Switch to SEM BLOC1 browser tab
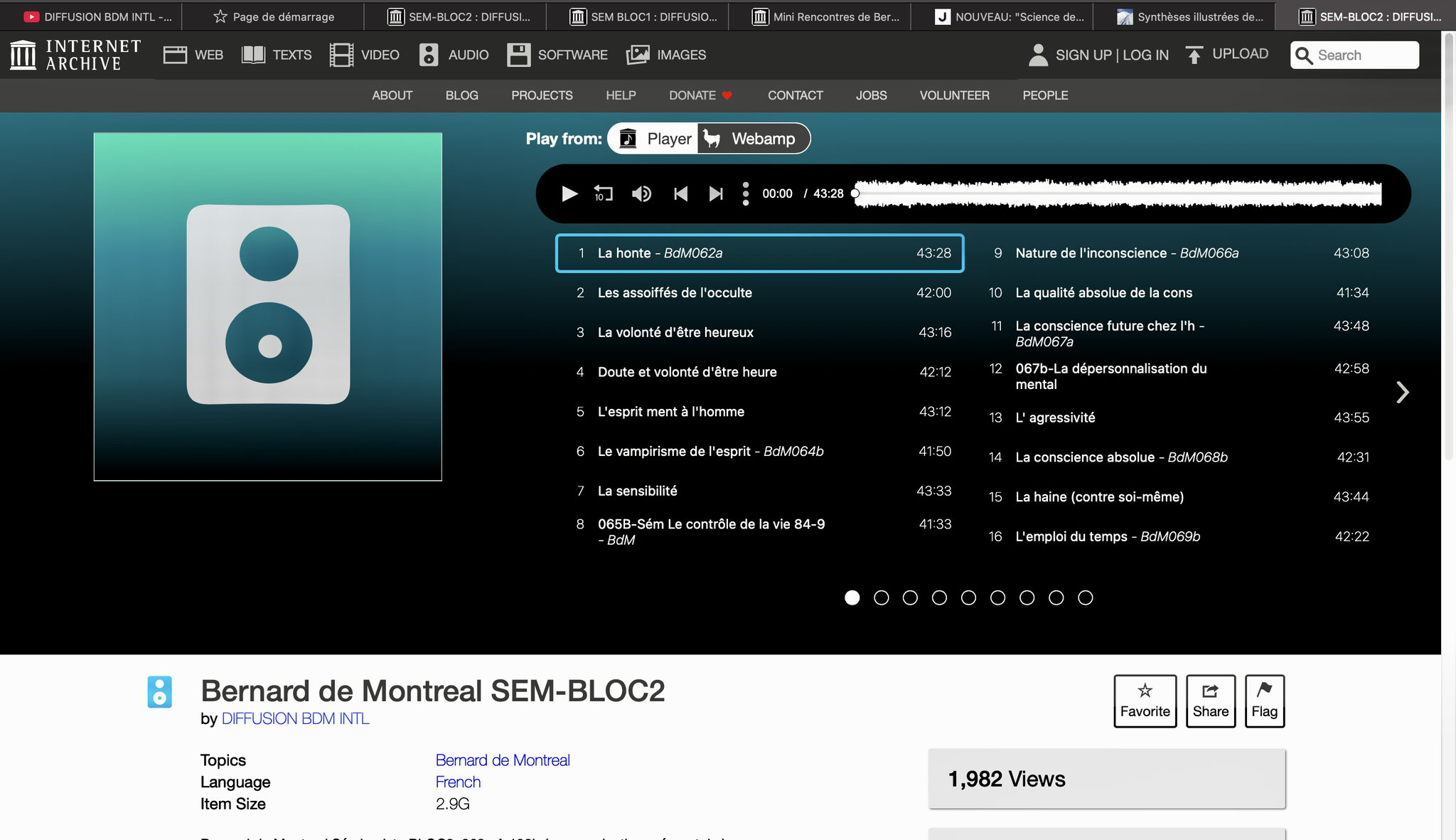 coord(638,16)
